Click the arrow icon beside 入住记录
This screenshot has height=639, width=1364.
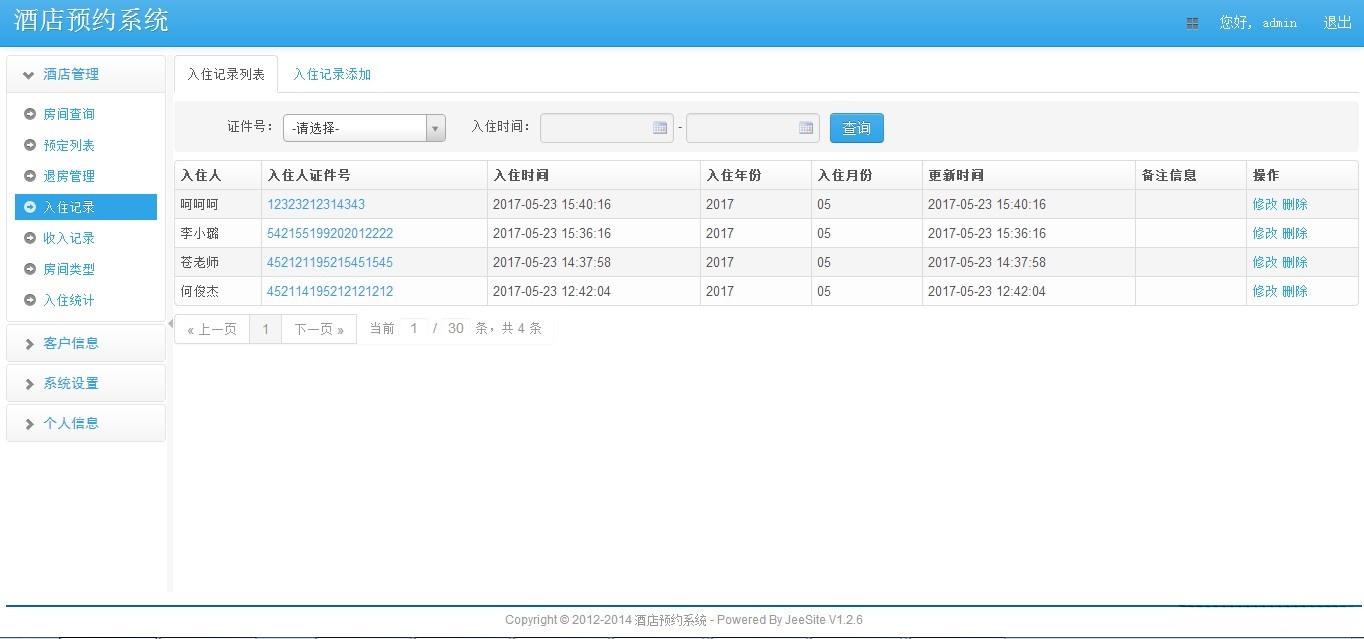[30, 207]
